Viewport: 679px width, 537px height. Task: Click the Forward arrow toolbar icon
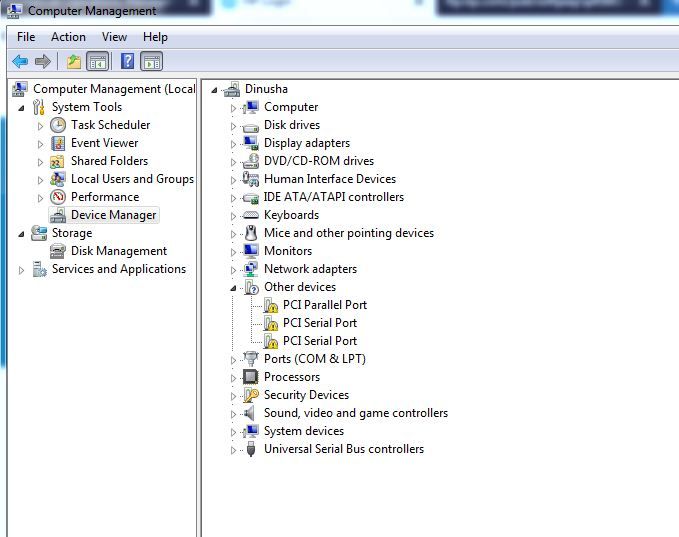coord(43,61)
